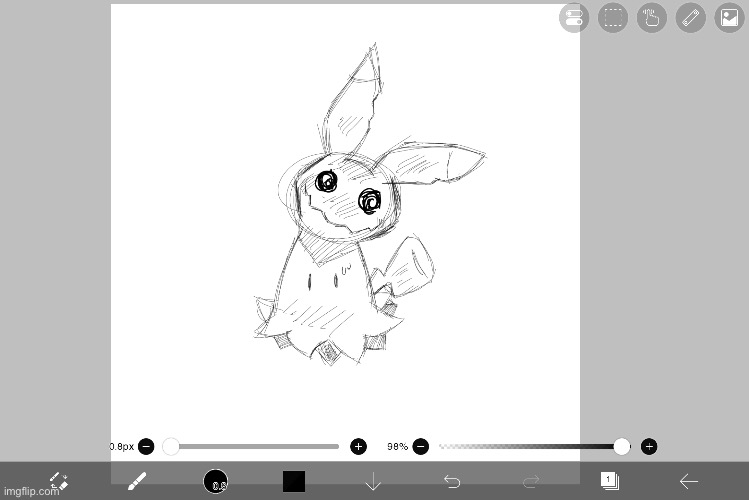Increase opacity with the plus button
Image resolution: width=749 pixels, height=500 pixels.
(649, 447)
